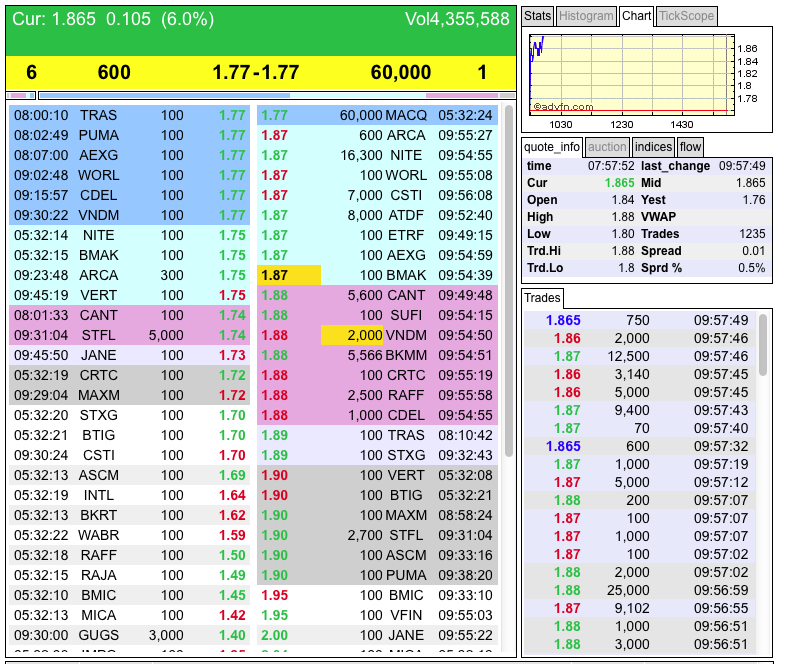Open the auction tab
Screen dimensions: 786x664
click(x=607, y=147)
